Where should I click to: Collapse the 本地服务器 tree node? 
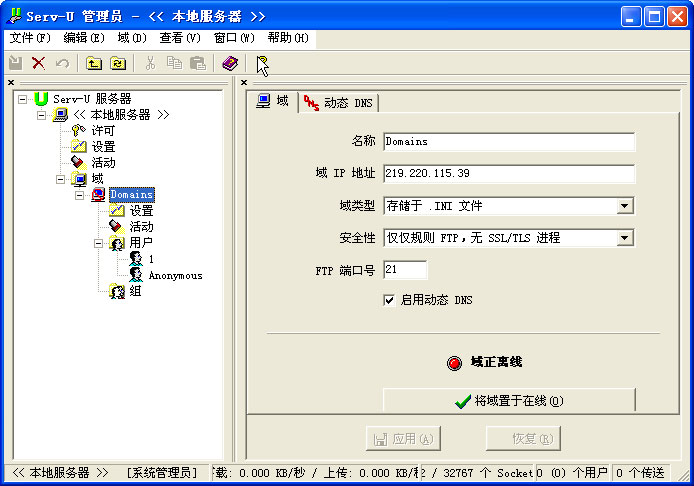(x=41, y=116)
